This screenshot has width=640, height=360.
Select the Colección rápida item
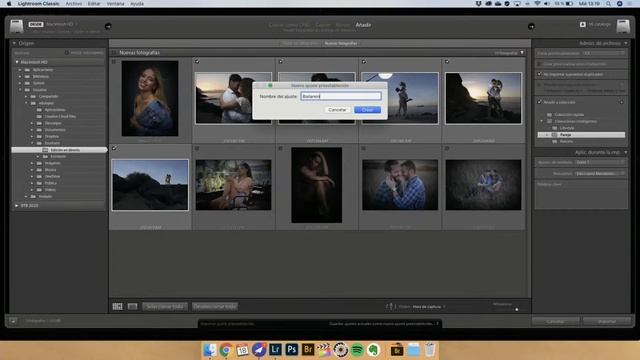569,115
